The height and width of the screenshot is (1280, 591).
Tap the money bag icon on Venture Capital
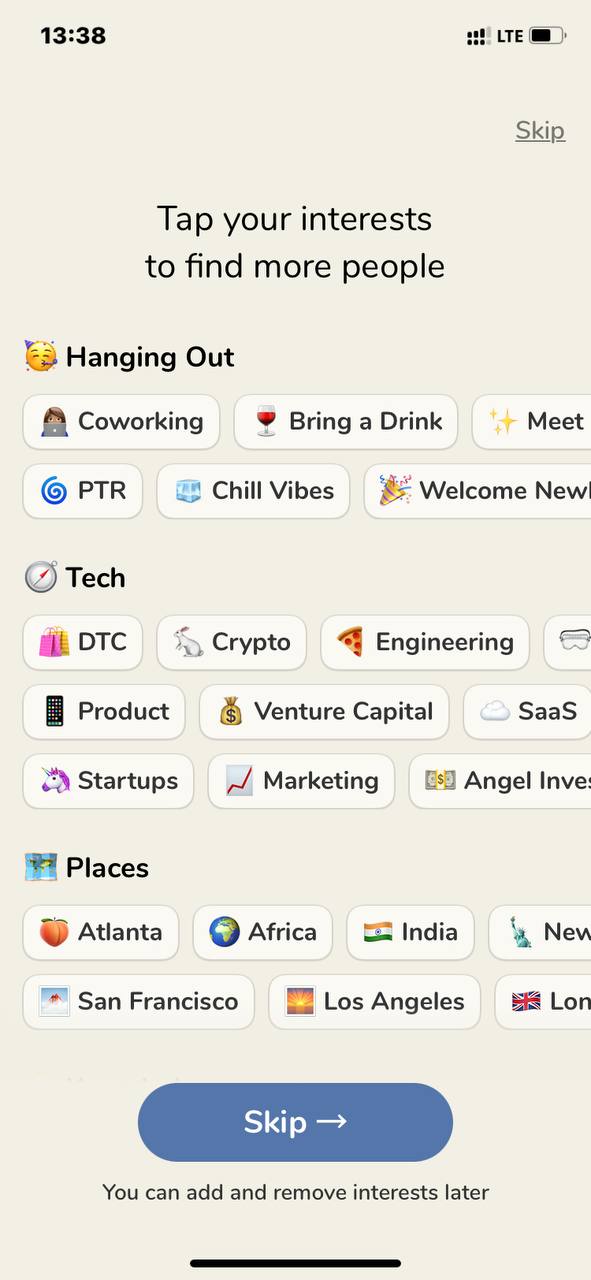(231, 712)
